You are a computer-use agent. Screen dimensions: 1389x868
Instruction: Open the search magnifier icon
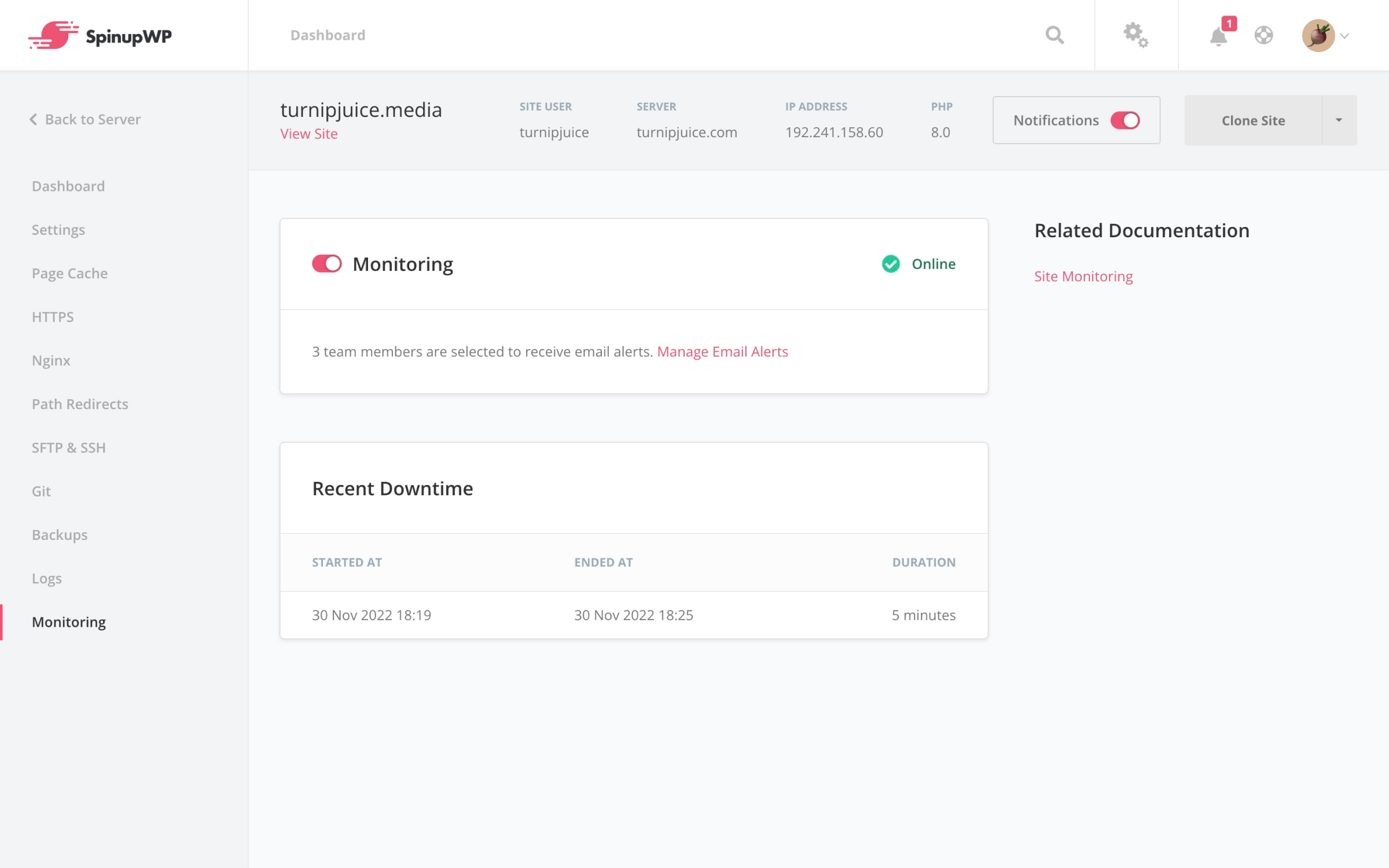click(x=1054, y=35)
